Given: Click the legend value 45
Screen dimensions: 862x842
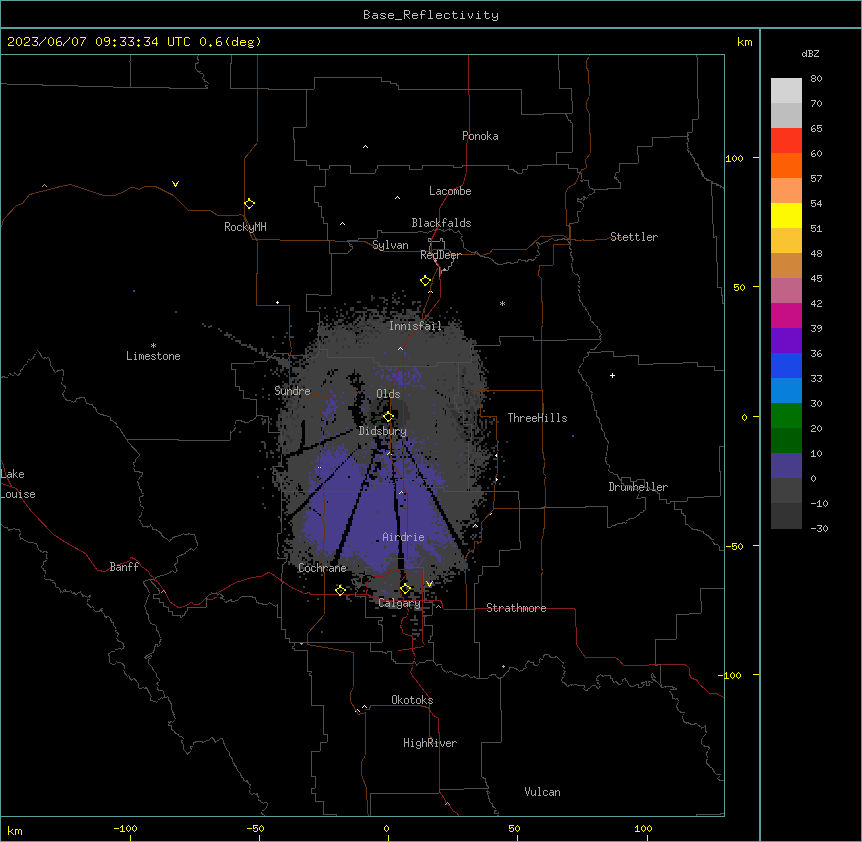Looking at the screenshot, I should (816, 279).
